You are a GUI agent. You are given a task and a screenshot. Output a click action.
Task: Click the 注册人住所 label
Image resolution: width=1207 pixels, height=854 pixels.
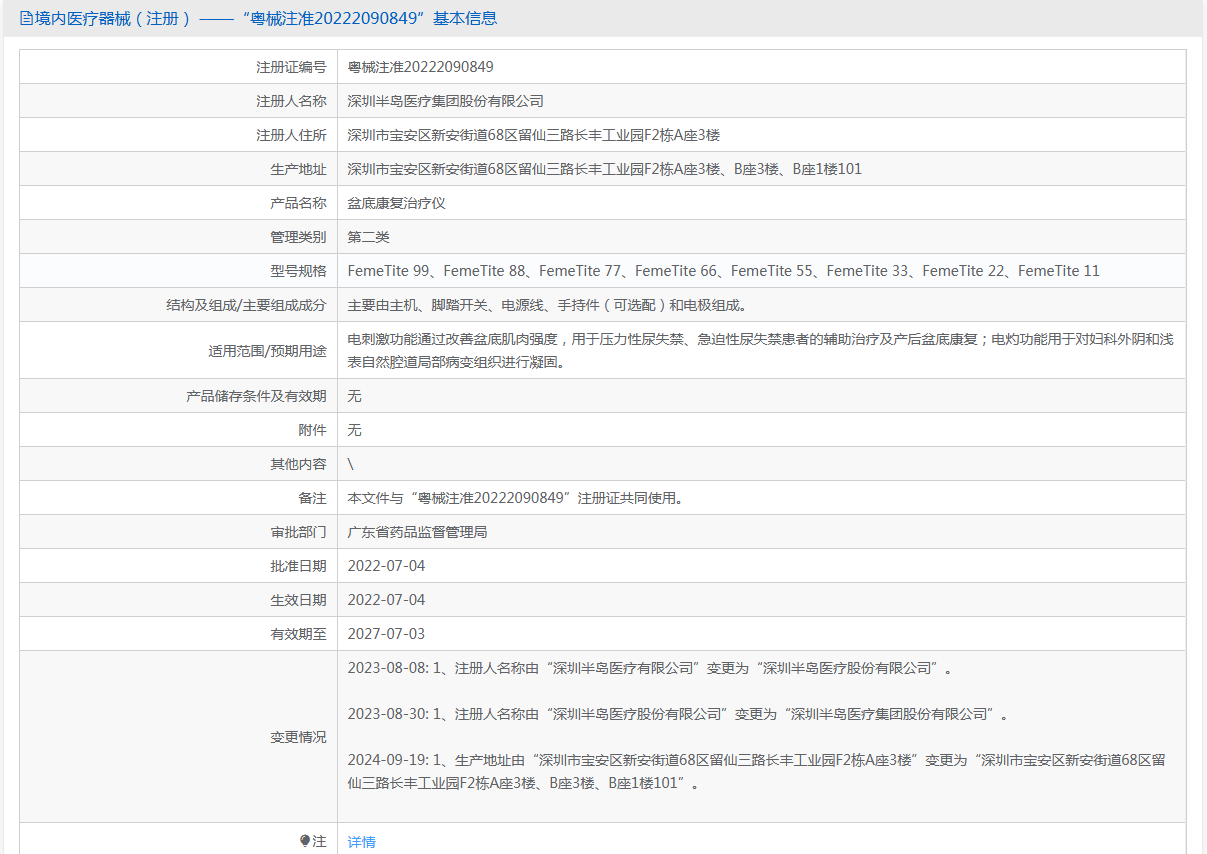[291, 135]
